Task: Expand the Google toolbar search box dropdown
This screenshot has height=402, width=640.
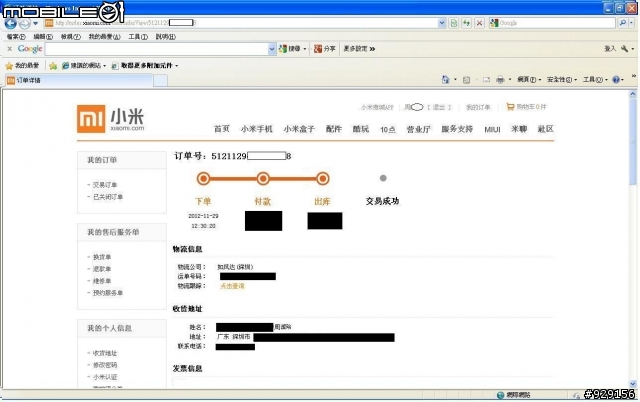Action: 272,49
